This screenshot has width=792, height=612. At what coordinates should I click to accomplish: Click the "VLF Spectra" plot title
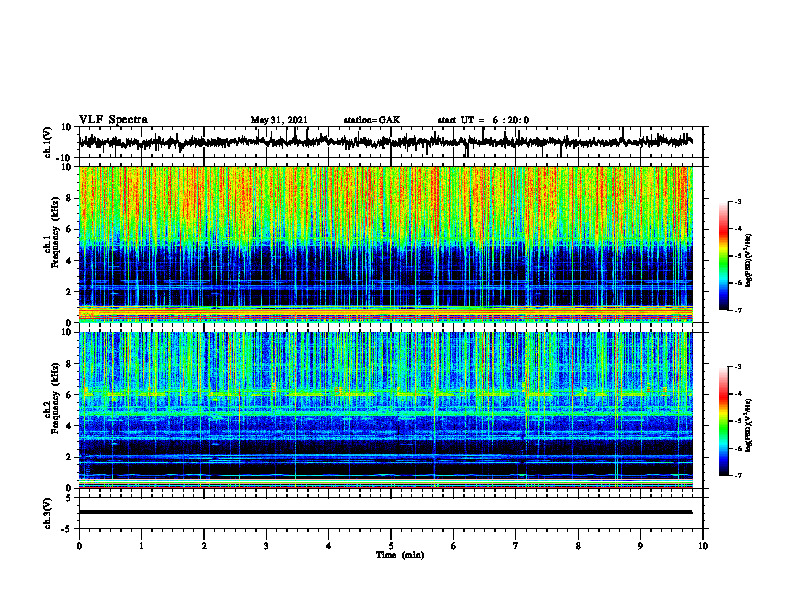coord(113,120)
